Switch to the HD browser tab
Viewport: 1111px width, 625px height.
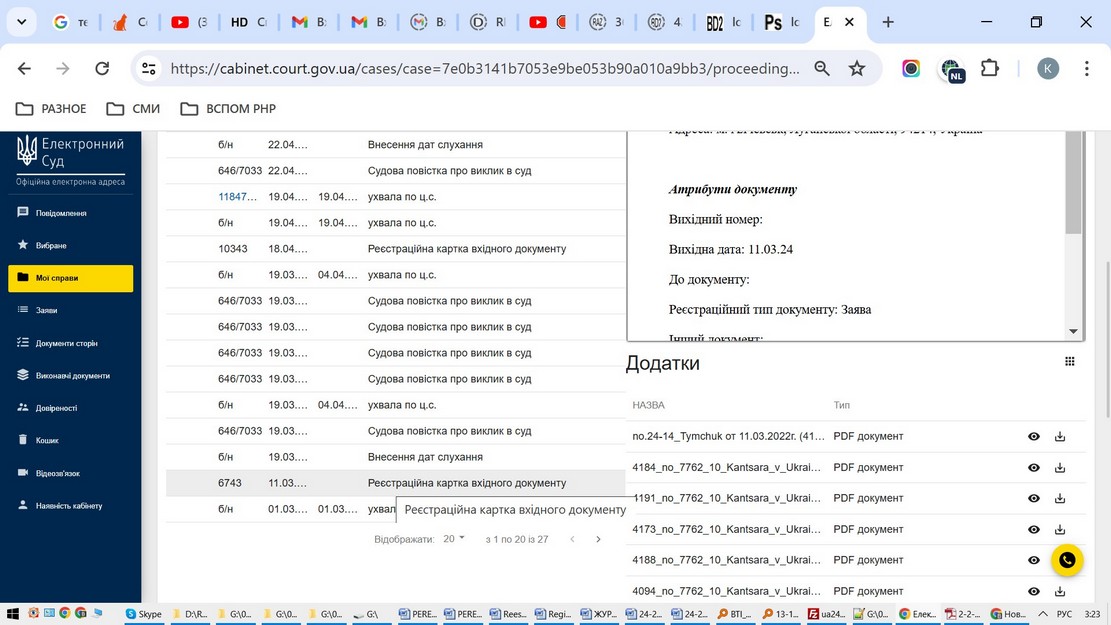pyautogui.click(x=249, y=22)
